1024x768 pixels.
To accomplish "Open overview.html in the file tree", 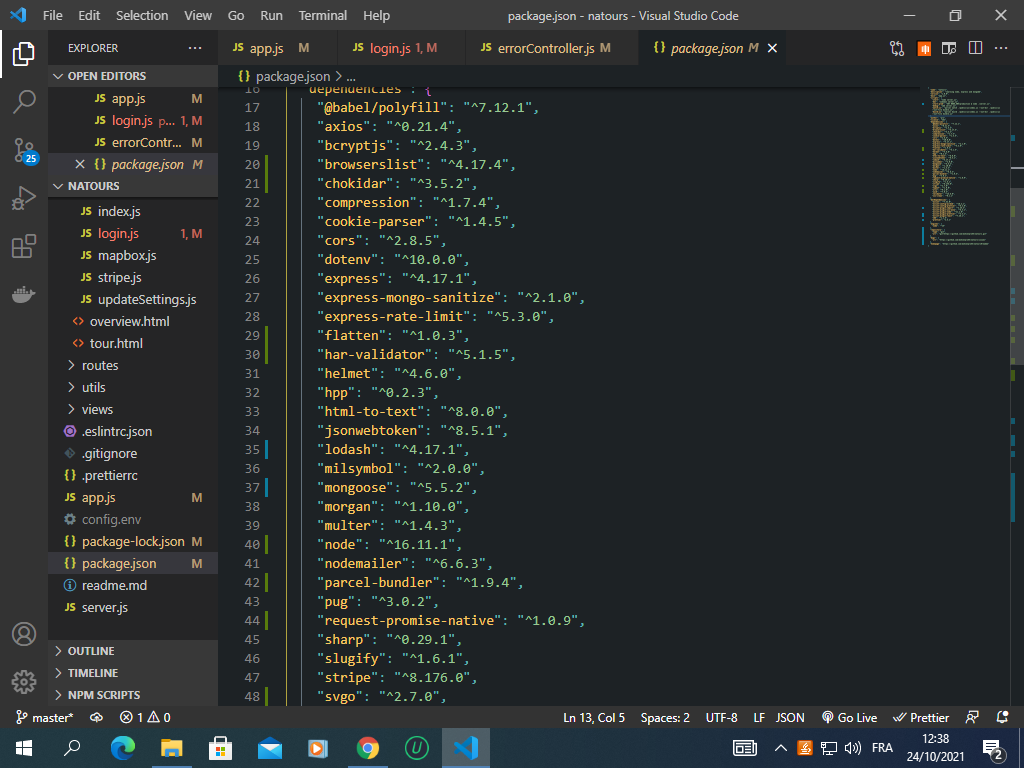I will [x=133, y=321].
